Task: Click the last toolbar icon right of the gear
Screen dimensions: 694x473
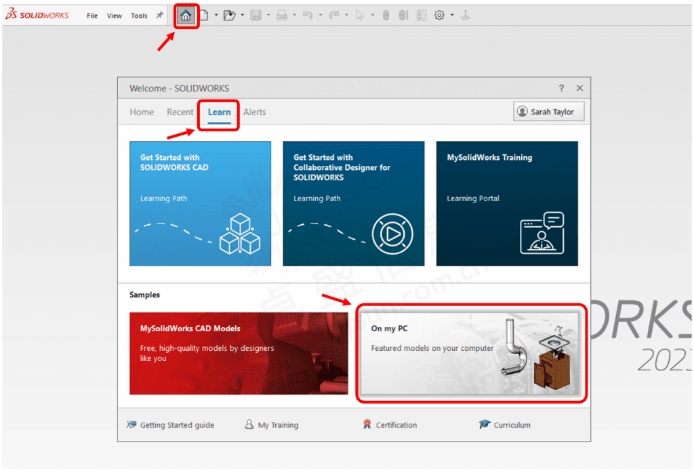Action: 465,15
